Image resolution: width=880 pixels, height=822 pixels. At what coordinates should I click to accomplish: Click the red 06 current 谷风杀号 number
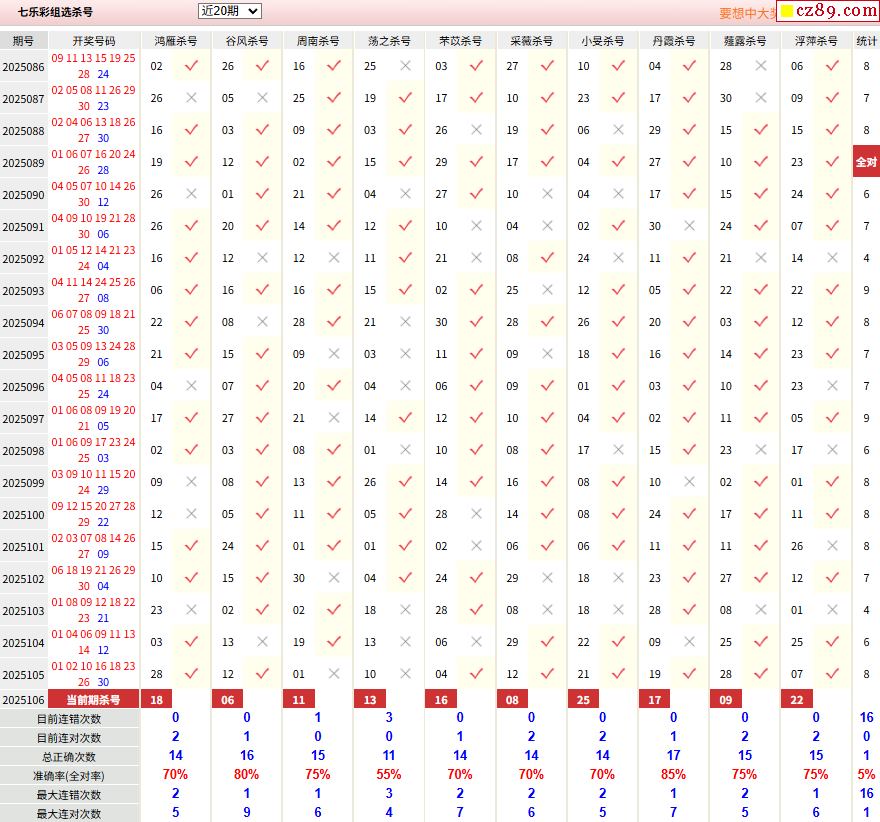pos(227,699)
